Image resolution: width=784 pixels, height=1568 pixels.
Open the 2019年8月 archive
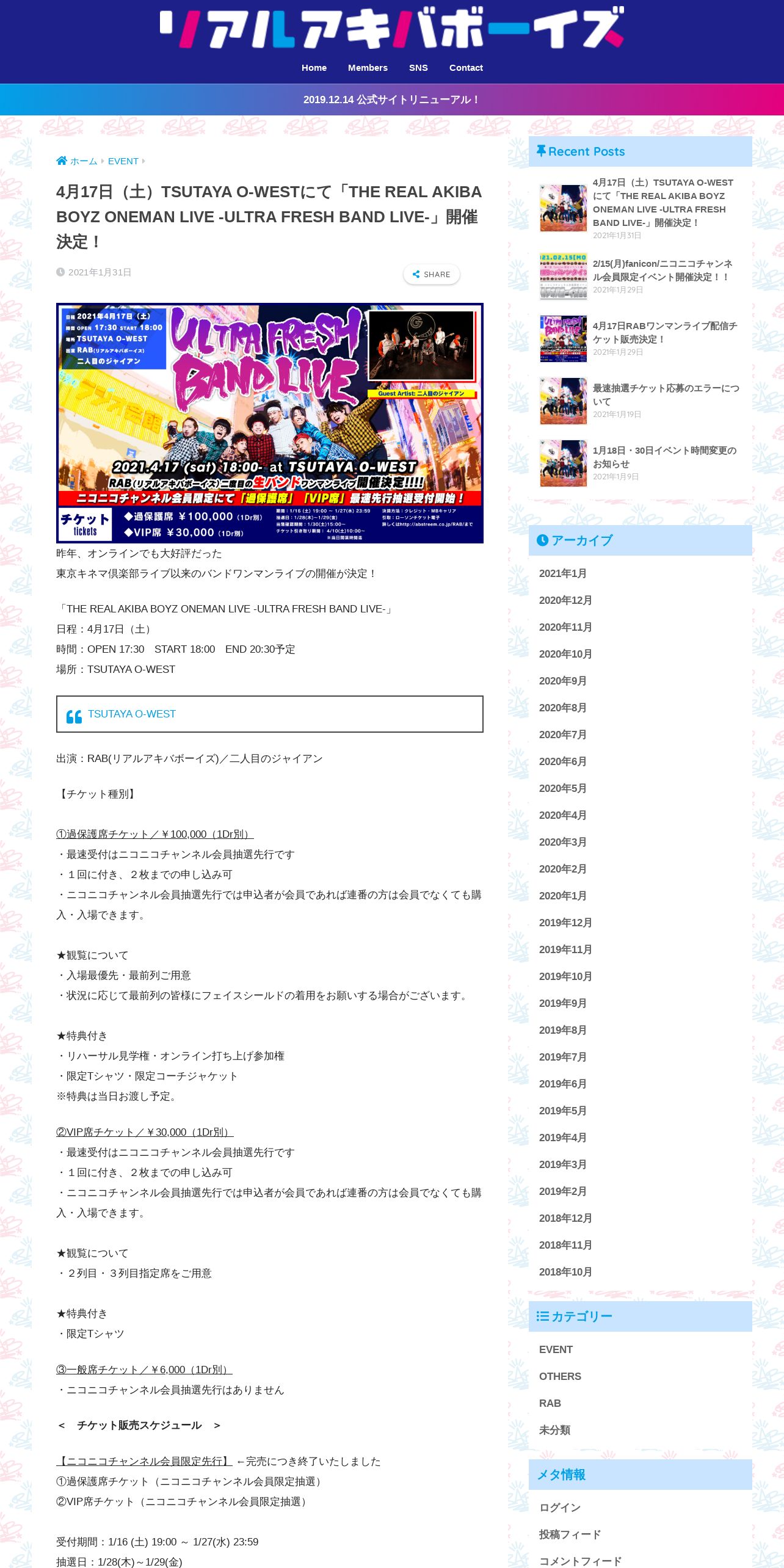[562, 1030]
